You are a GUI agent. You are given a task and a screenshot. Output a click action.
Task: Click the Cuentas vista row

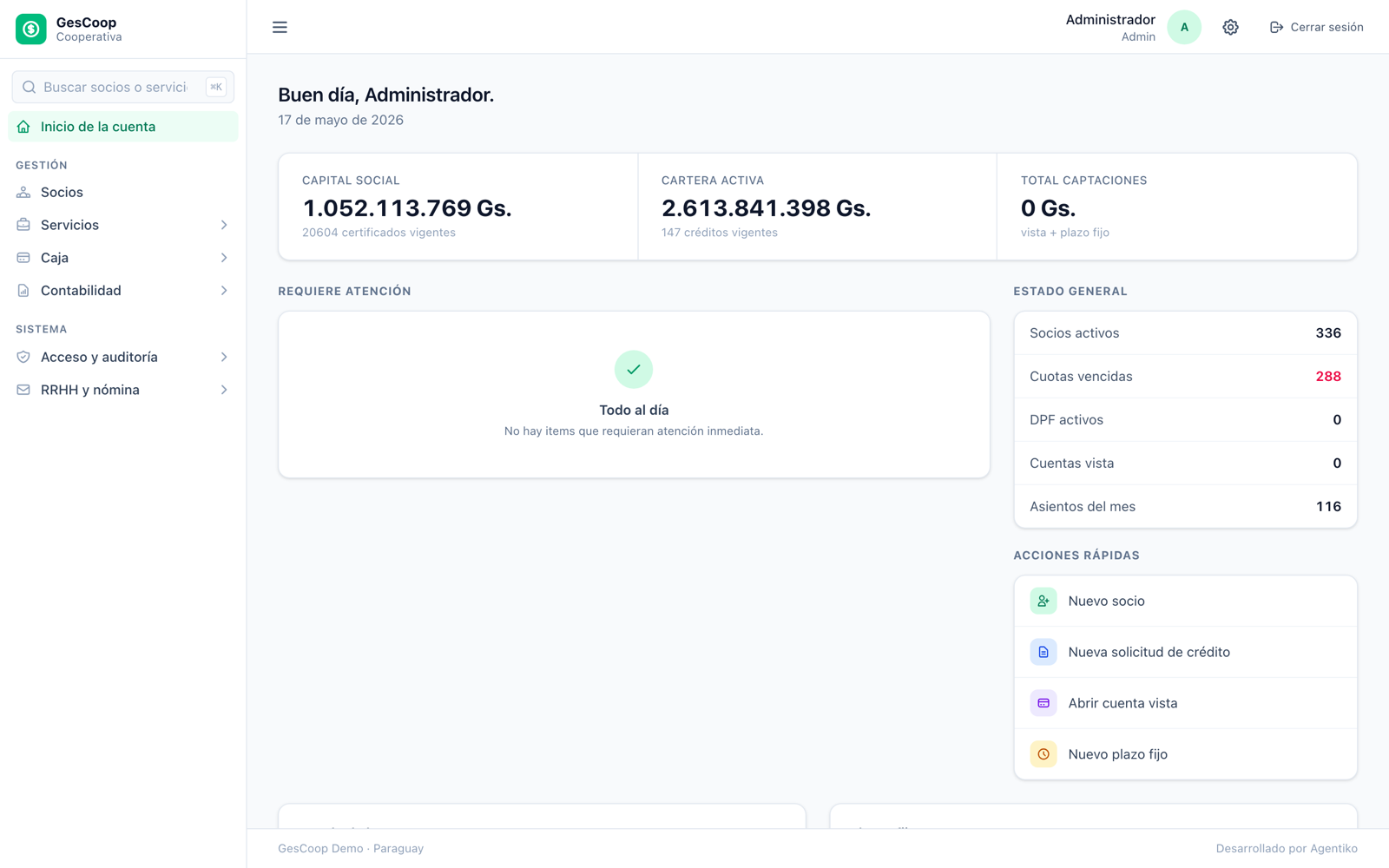1186,464
